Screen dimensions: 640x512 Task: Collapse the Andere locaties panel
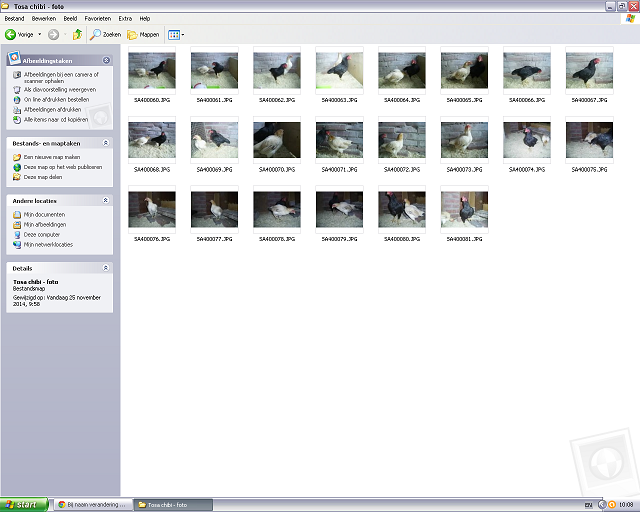(106, 200)
